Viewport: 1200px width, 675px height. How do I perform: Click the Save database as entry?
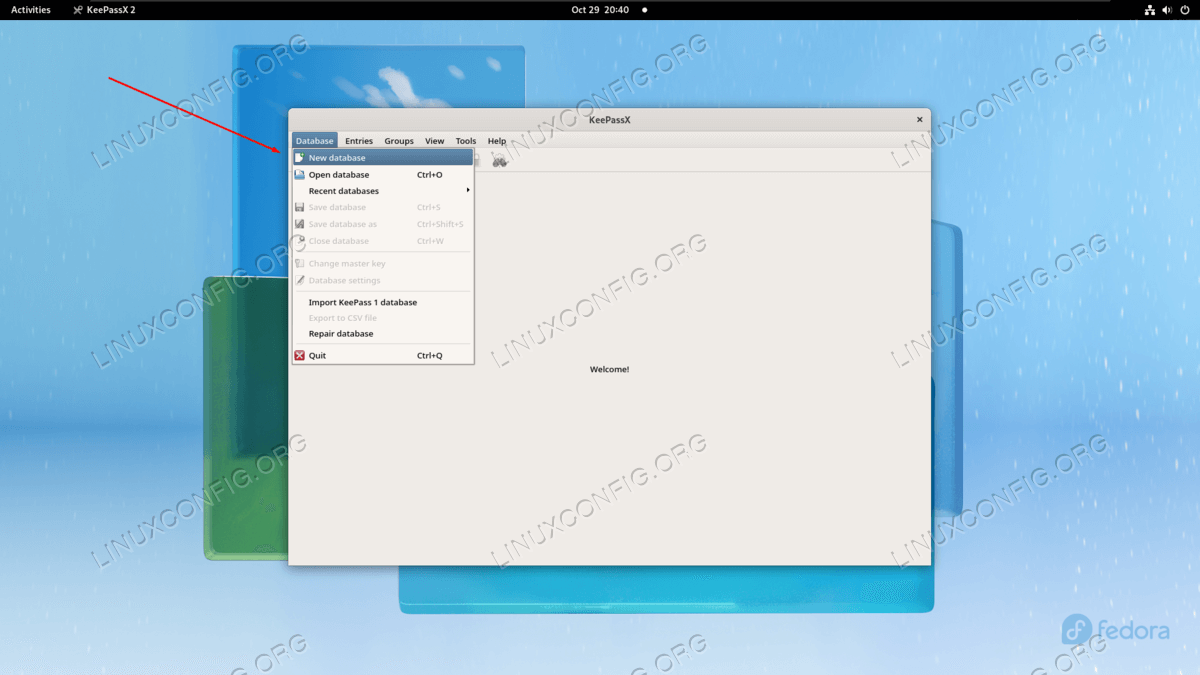point(382,224)
